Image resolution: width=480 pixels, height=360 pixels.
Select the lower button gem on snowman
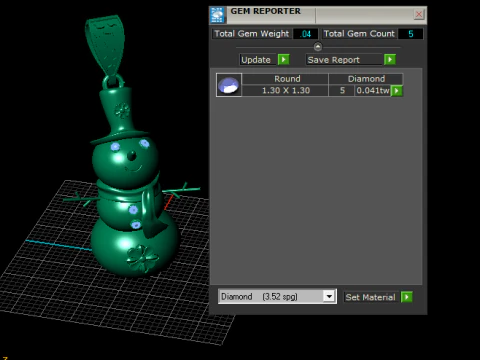click(x=136, y=225)
